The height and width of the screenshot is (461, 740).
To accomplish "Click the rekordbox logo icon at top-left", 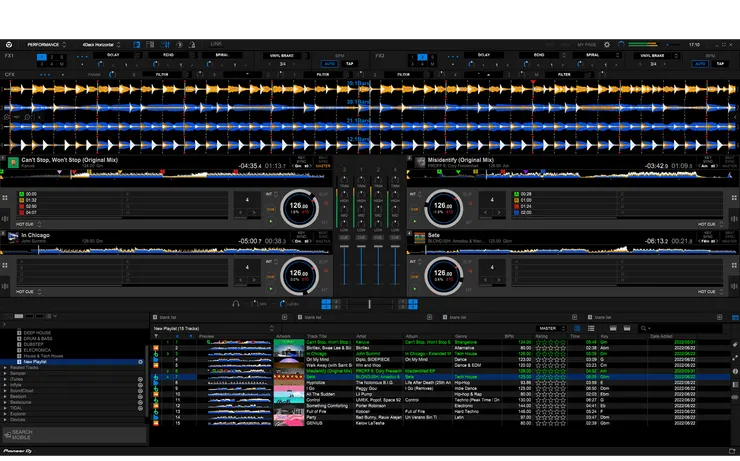I will [x=9, y=44].
